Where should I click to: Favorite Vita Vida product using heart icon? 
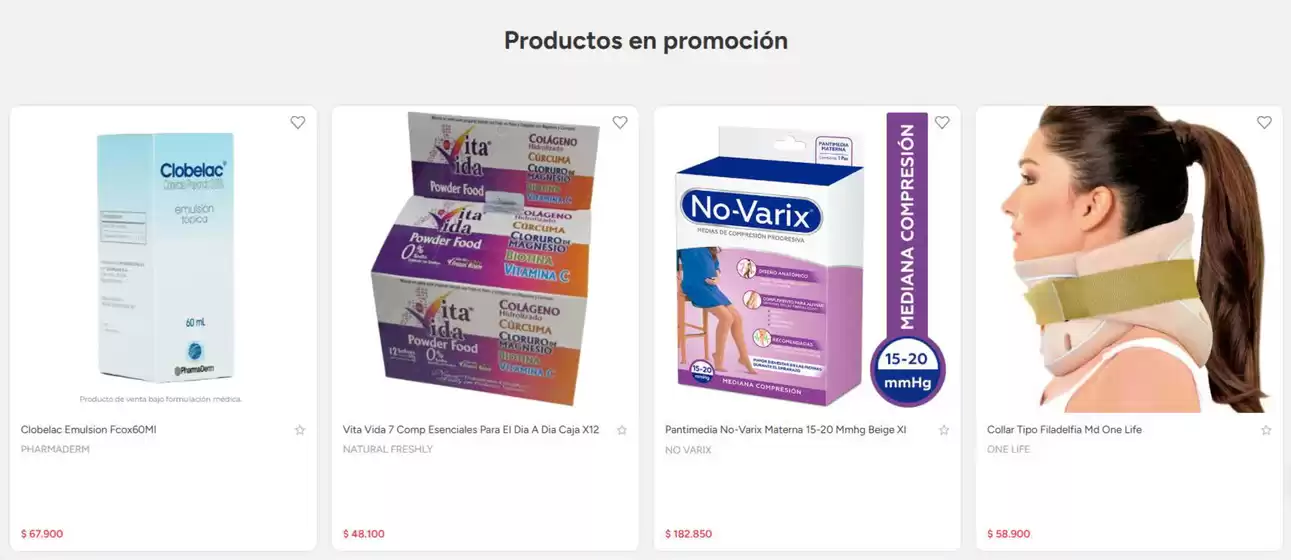pyautogui.click(x=620, y=122)
